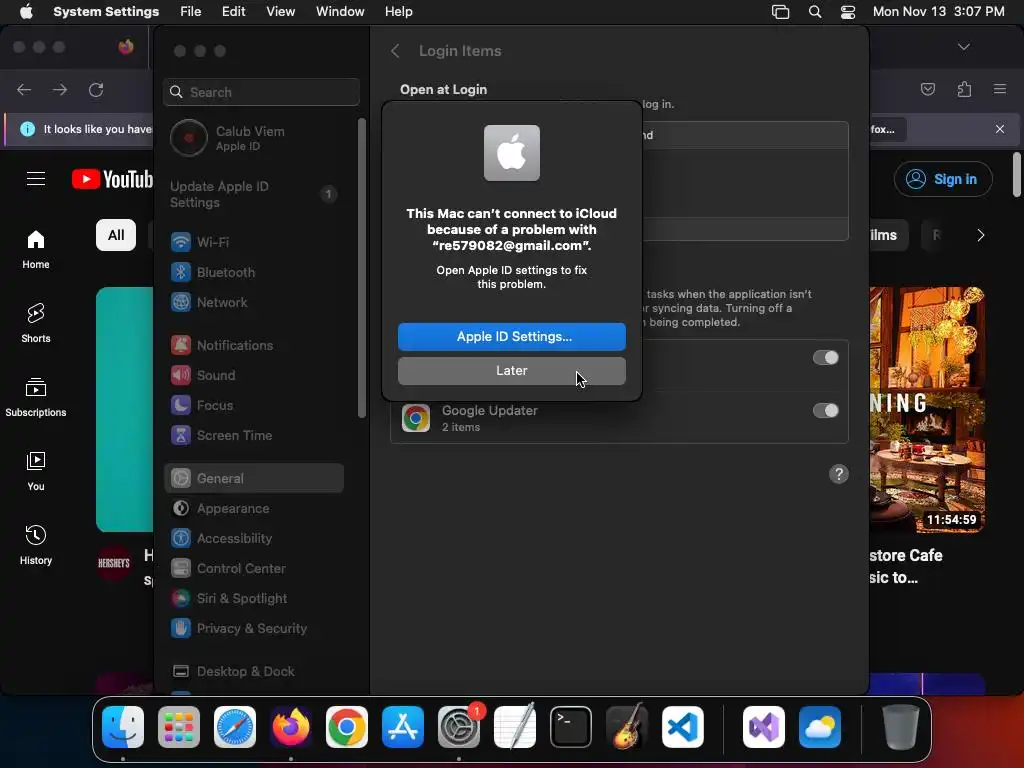This screenshot has width=1024, height=768.
Task: Open Finder from the Dock
Action: click(123, 727)
